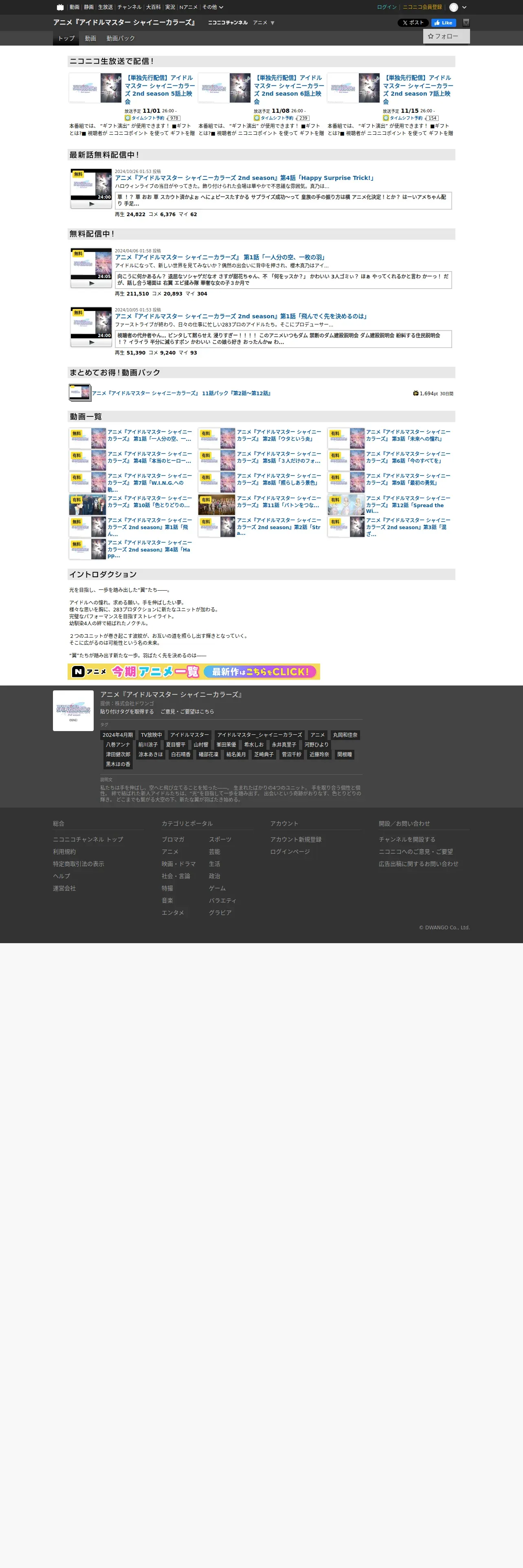Viewport: 523px width, 1568px height.
Task: Open 生放送 in the top navigation bar
Action: pos(105,7)
